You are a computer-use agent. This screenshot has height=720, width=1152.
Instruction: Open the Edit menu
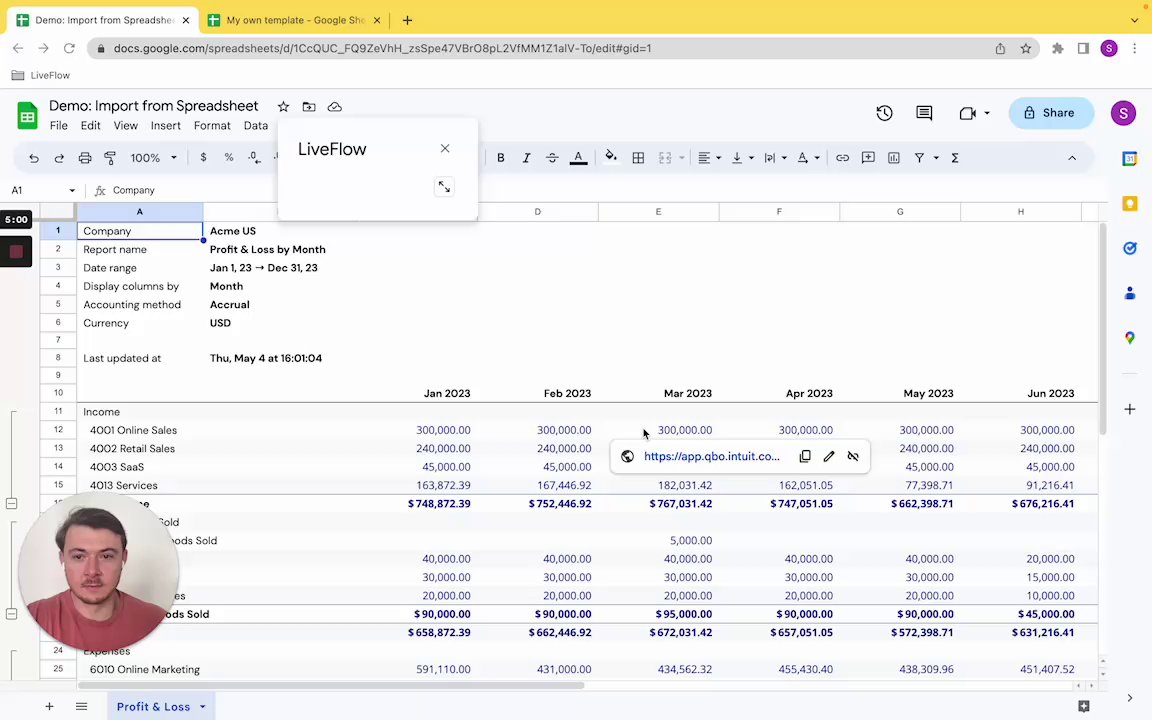[90, 126]
